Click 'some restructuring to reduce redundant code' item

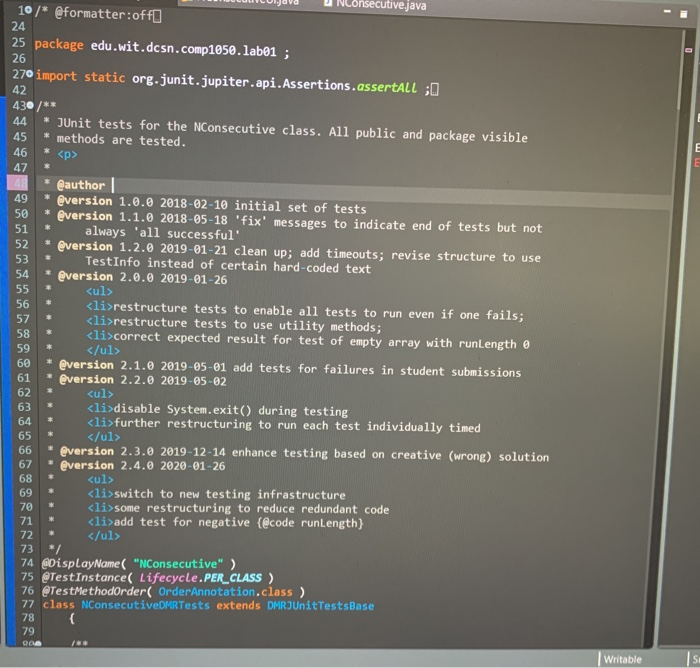[238, 509]
